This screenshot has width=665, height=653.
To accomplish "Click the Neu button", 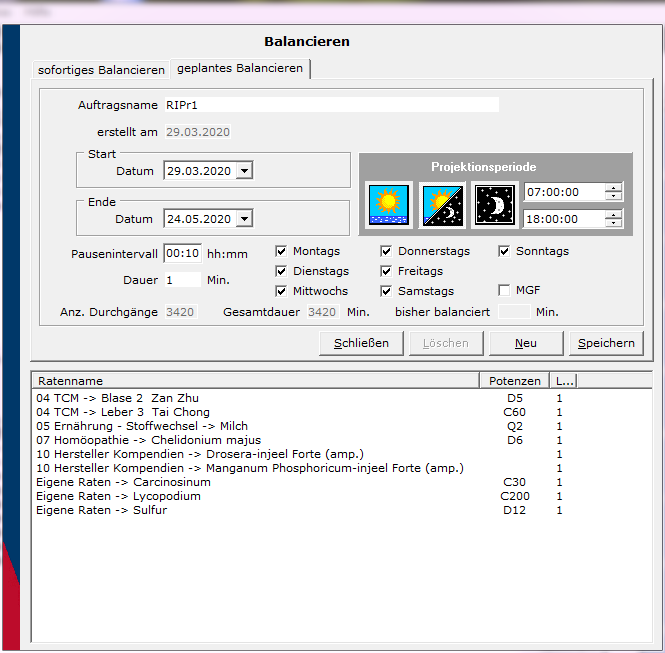I will [x=526, y=343].
